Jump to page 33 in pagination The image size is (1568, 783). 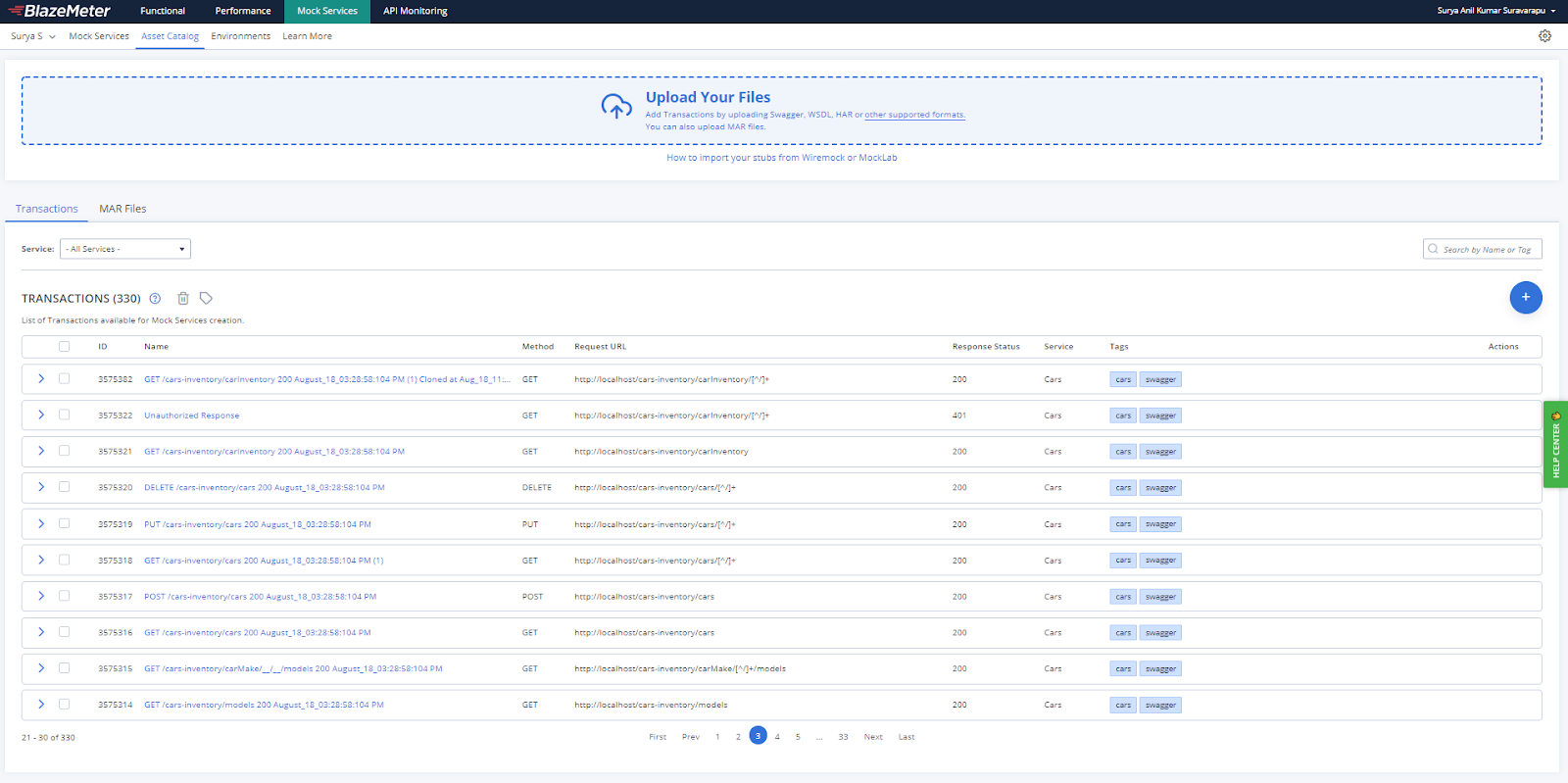(x=843, y=737)
